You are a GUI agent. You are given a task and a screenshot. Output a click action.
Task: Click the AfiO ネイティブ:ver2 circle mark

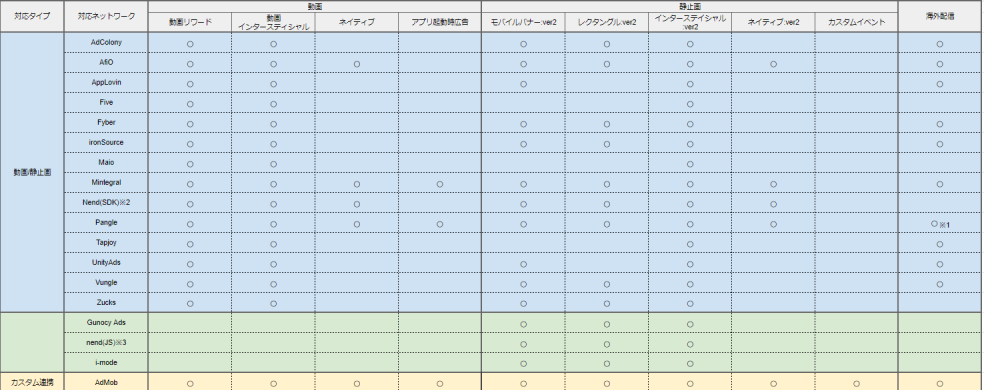(773, 64)
